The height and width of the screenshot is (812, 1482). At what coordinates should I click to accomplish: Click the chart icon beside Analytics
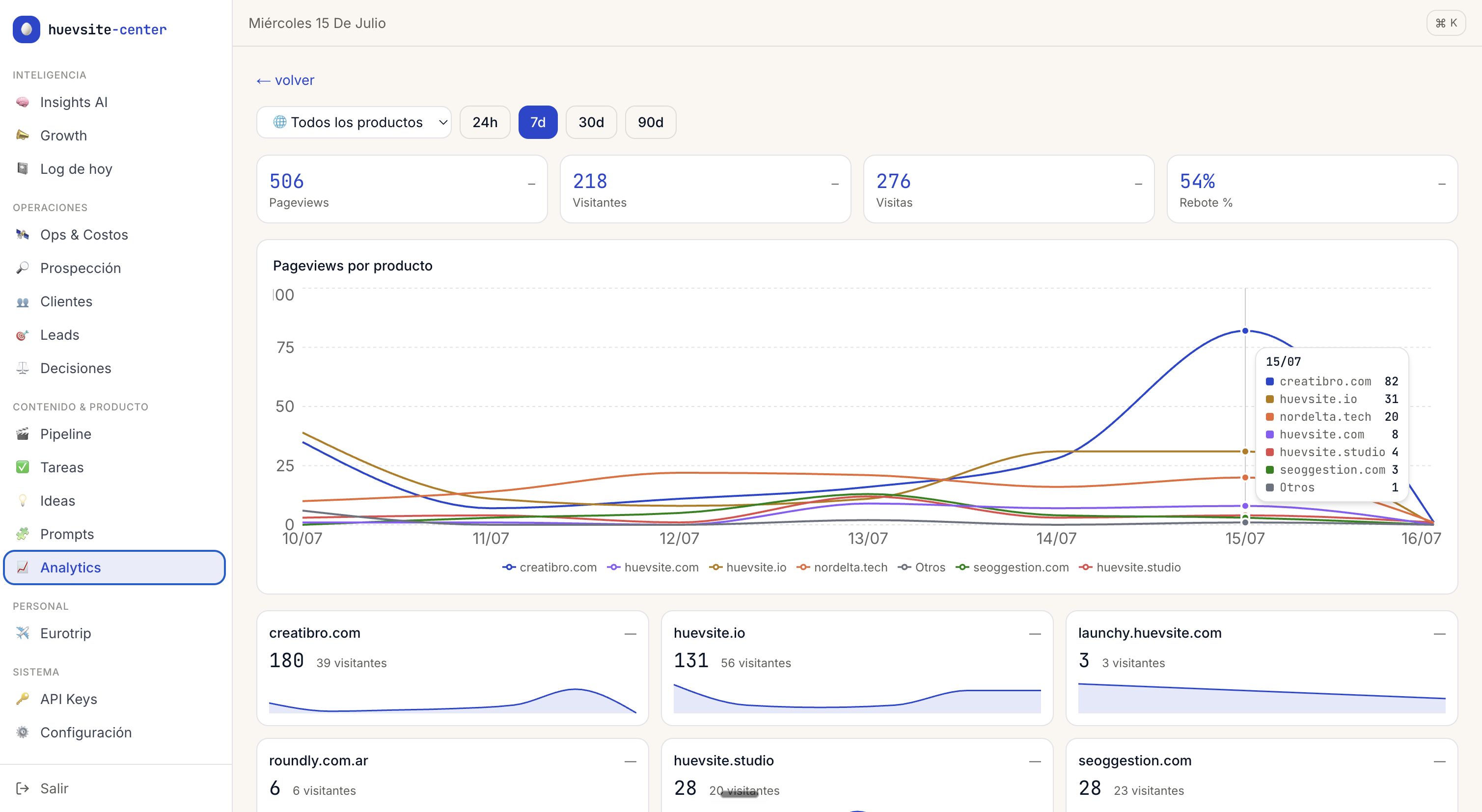[23, 568]
